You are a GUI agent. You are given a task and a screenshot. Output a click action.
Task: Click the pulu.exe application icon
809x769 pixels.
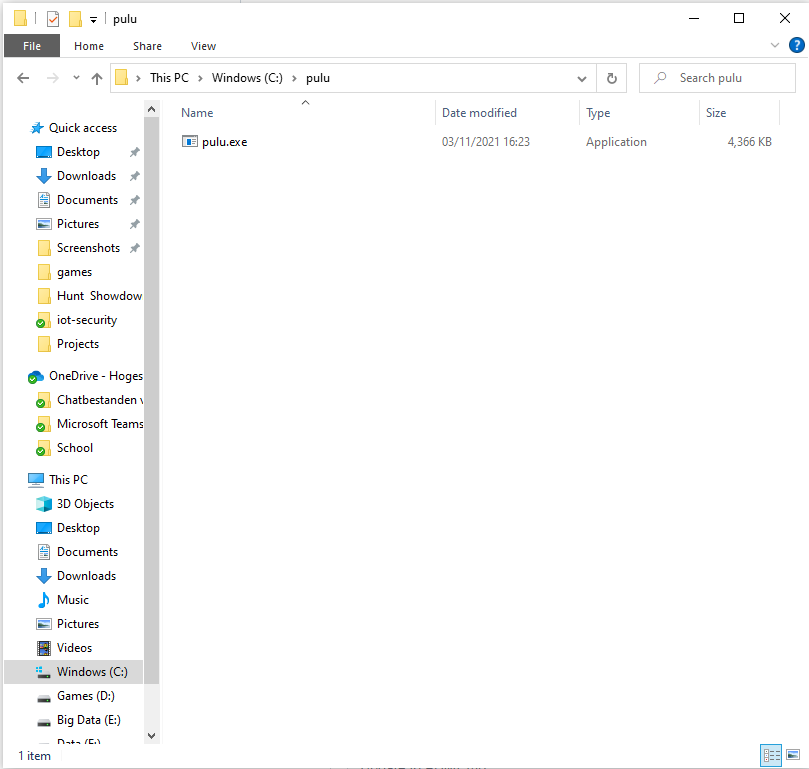(190, 141)
